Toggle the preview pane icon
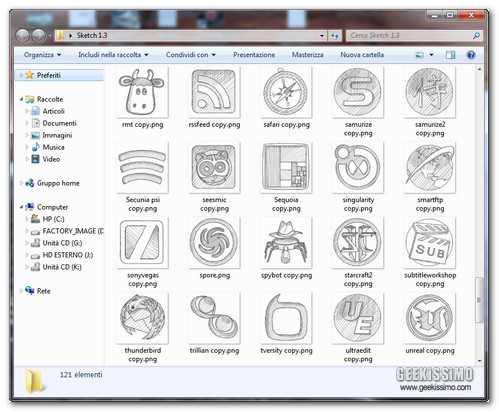The height and width of the screenshot is (412, 499). click(450, 55)
